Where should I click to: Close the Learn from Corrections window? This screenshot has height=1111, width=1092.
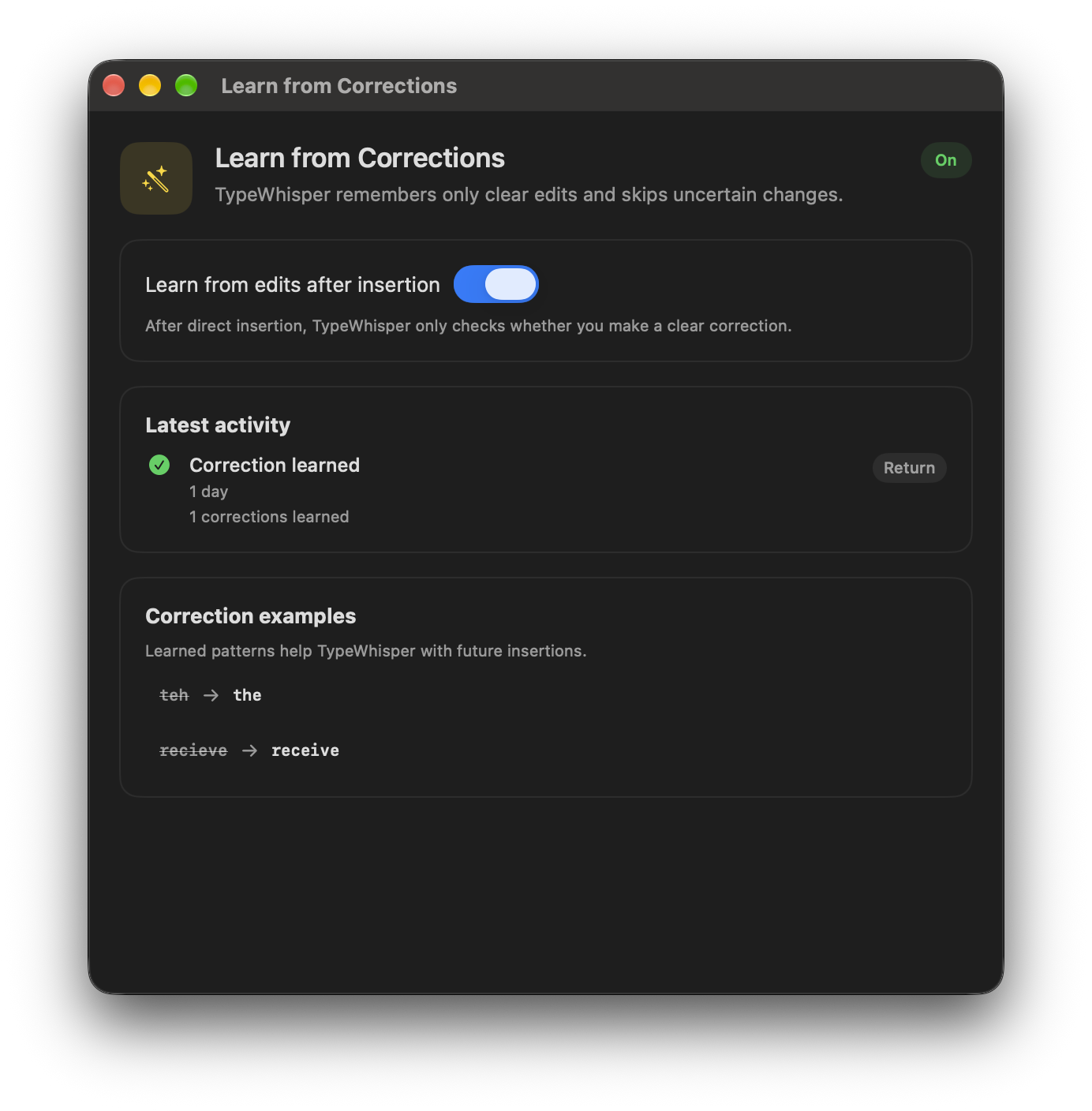(114, 85)
